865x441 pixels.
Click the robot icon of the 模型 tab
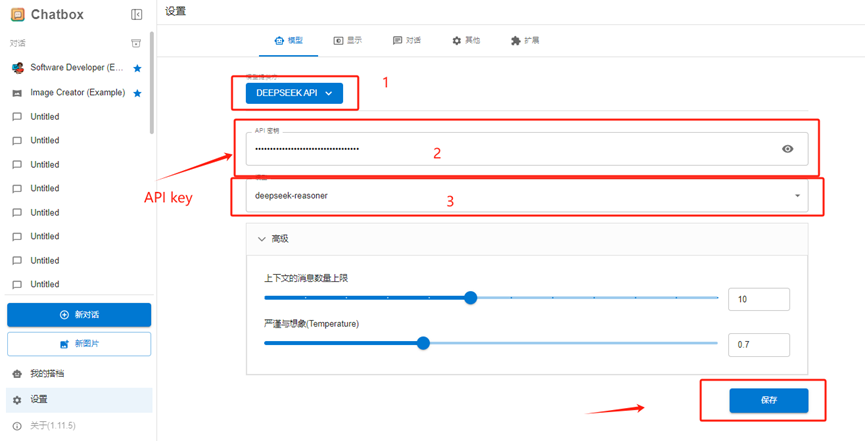pos(279,40)
